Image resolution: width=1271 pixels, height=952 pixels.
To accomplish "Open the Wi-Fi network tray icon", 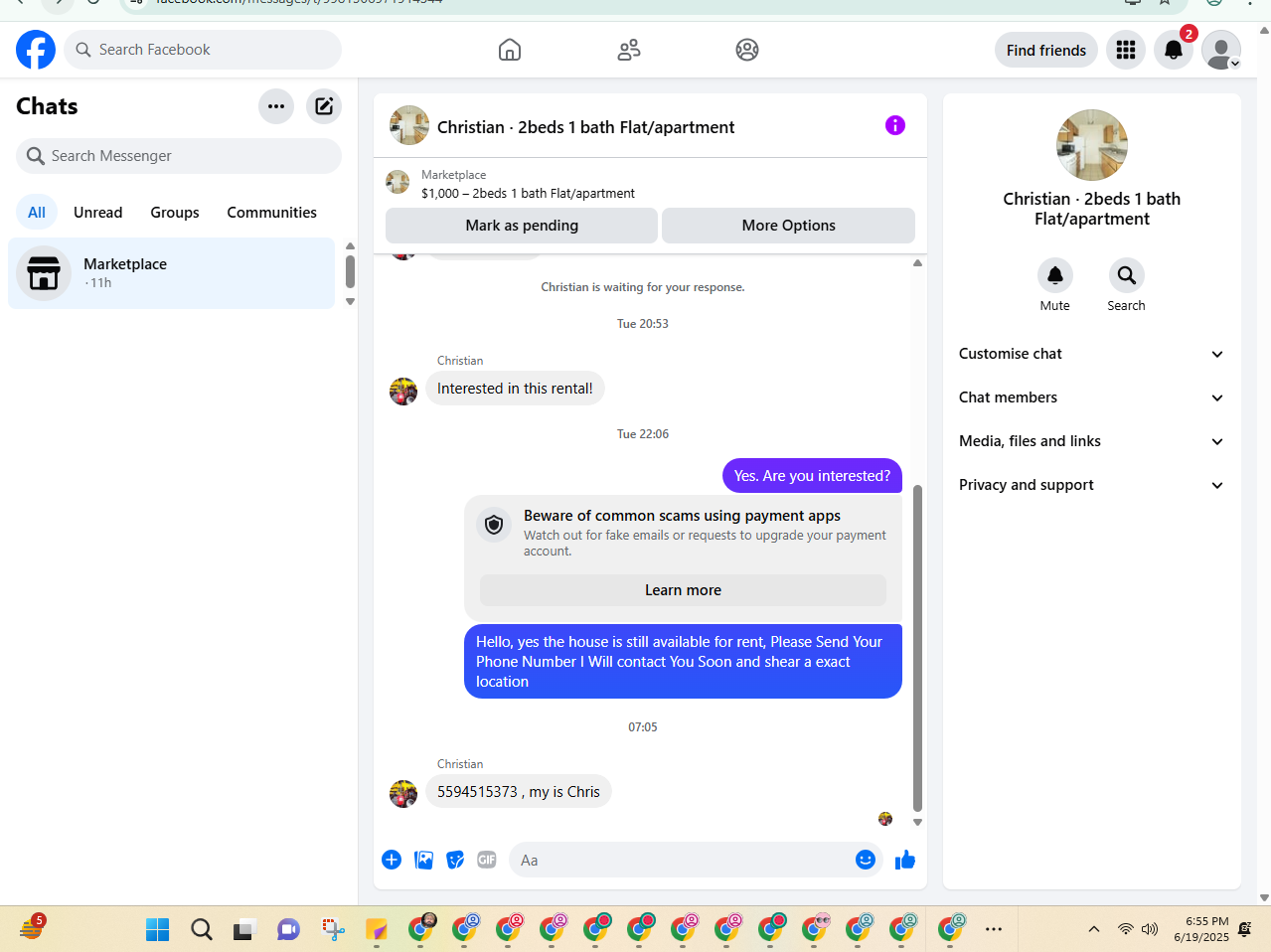I will (x=1126, y=929).
